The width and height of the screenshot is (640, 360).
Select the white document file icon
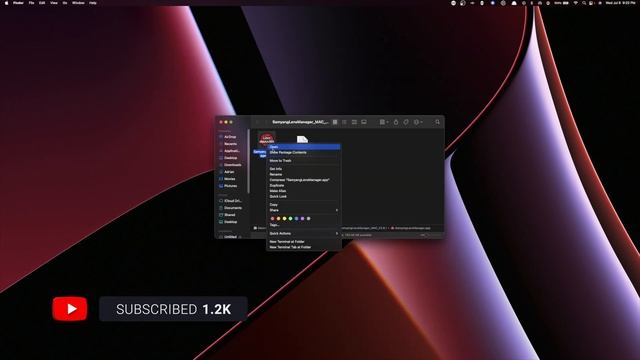[302, 139]
